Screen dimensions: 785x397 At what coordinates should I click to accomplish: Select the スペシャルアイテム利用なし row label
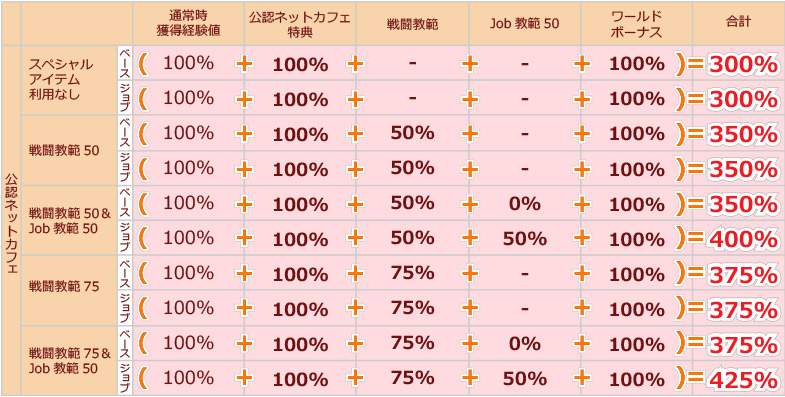[54, 80]
